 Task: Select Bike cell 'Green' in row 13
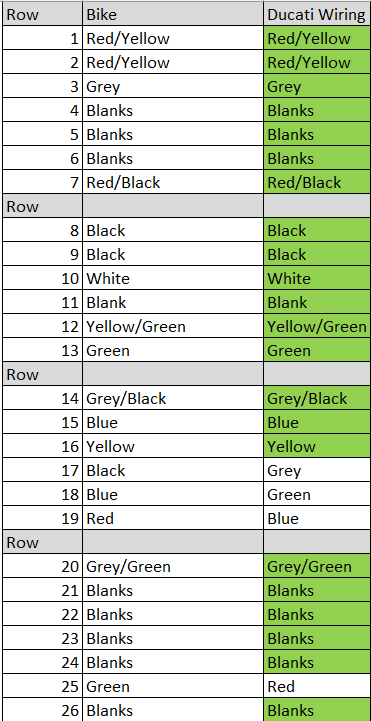[x=173, y=350]
